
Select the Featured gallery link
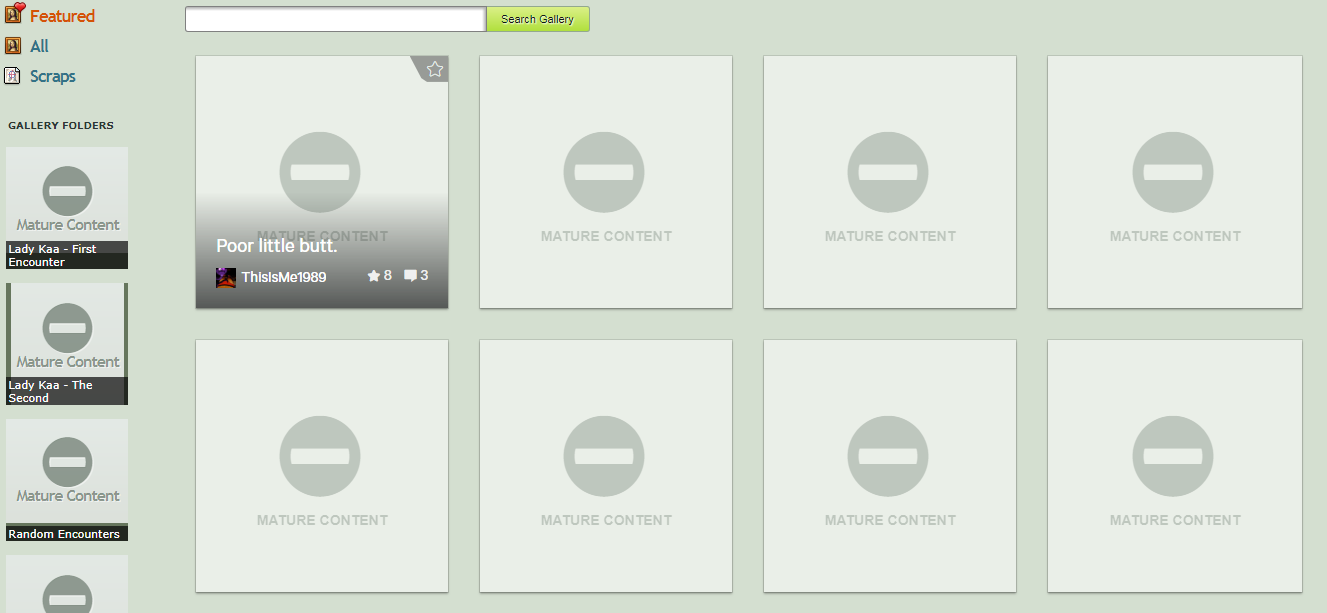[62, 16]
